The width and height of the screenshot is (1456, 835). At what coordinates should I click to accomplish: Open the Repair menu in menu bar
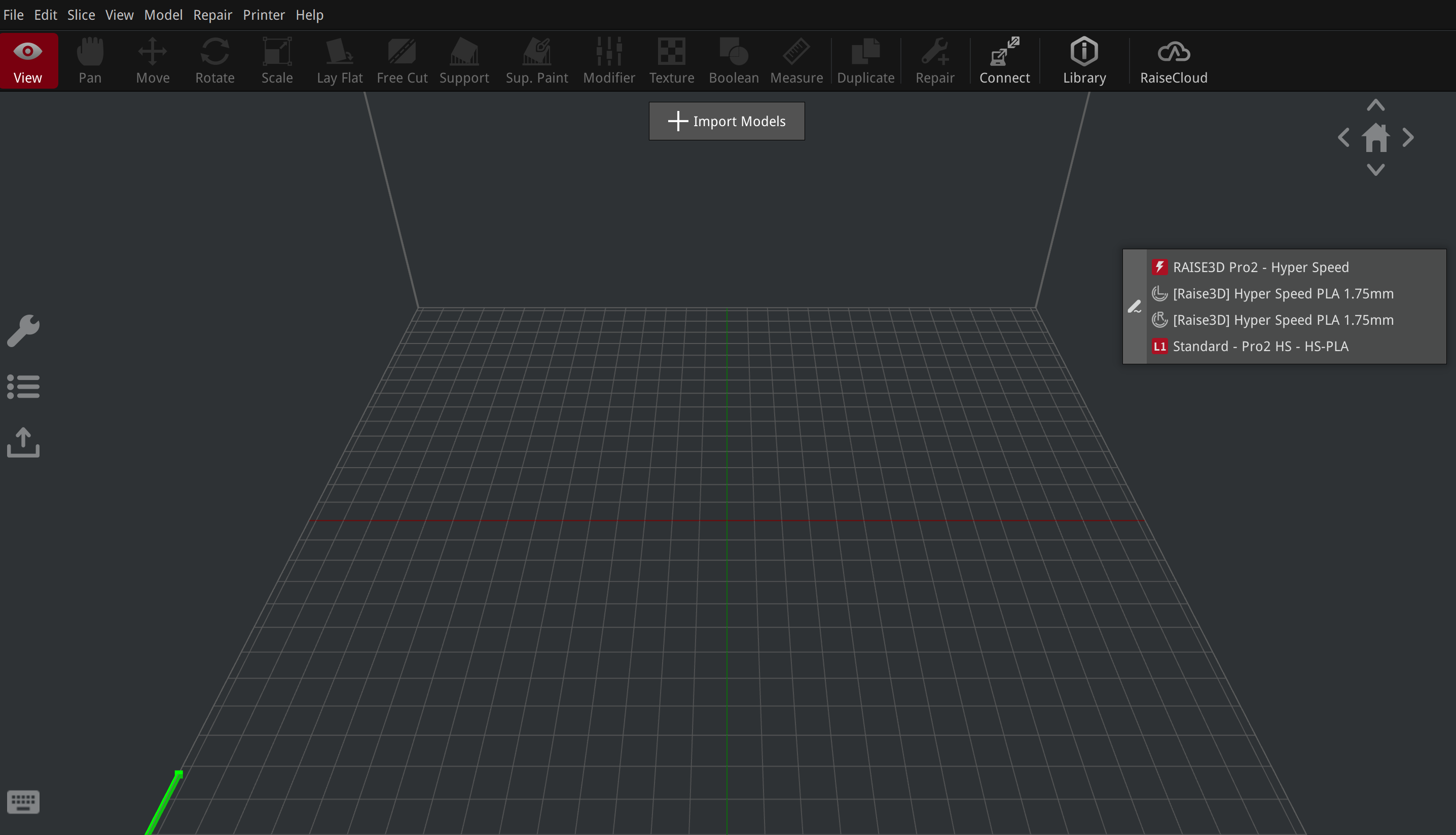click(212, 15)
